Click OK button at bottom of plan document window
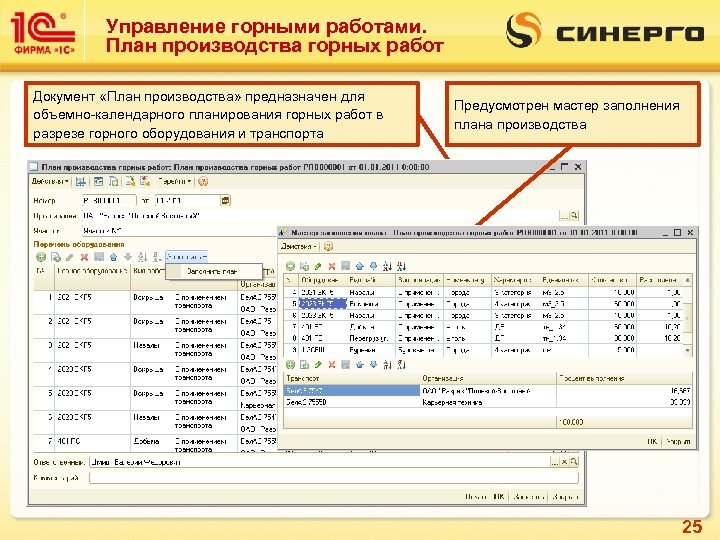The height and width of the screenshot is (540, 720). tap(499, 497)
